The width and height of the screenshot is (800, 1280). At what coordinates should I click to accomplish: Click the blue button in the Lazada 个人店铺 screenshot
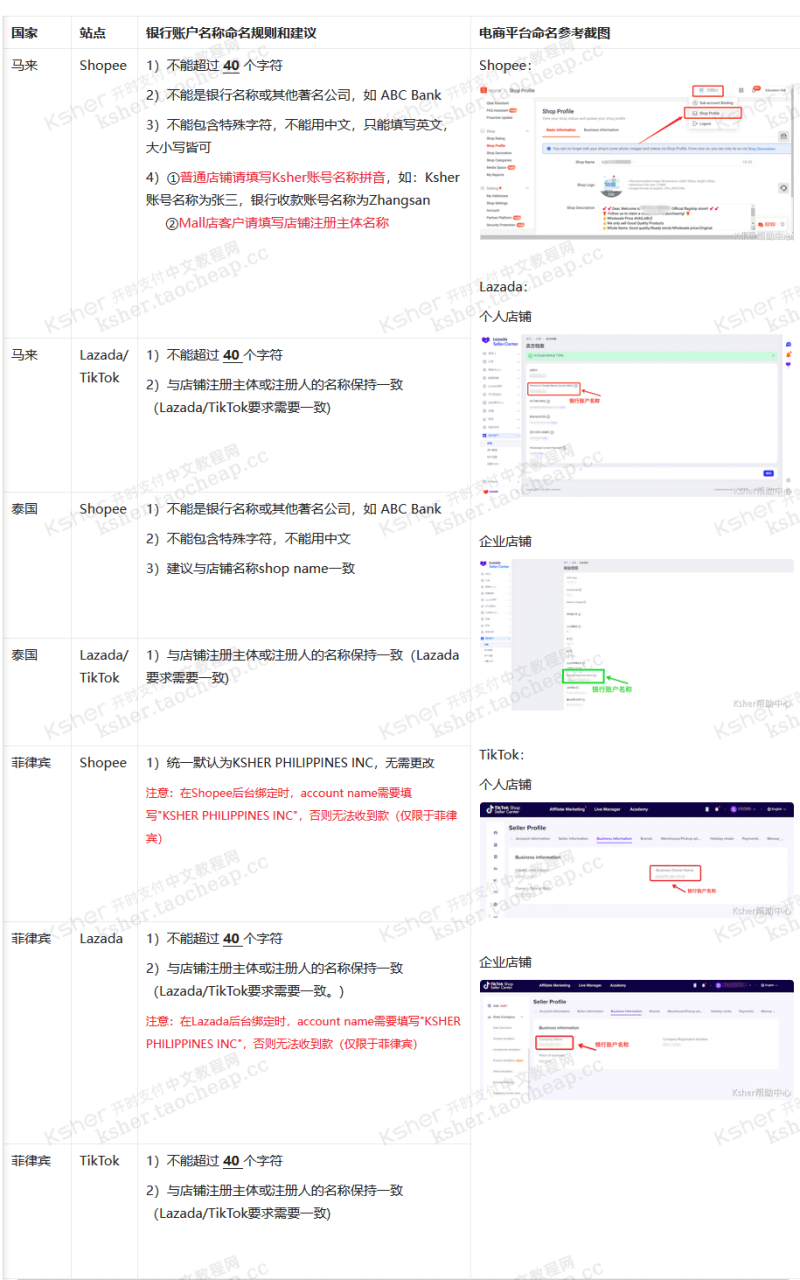tap(768, 473)
